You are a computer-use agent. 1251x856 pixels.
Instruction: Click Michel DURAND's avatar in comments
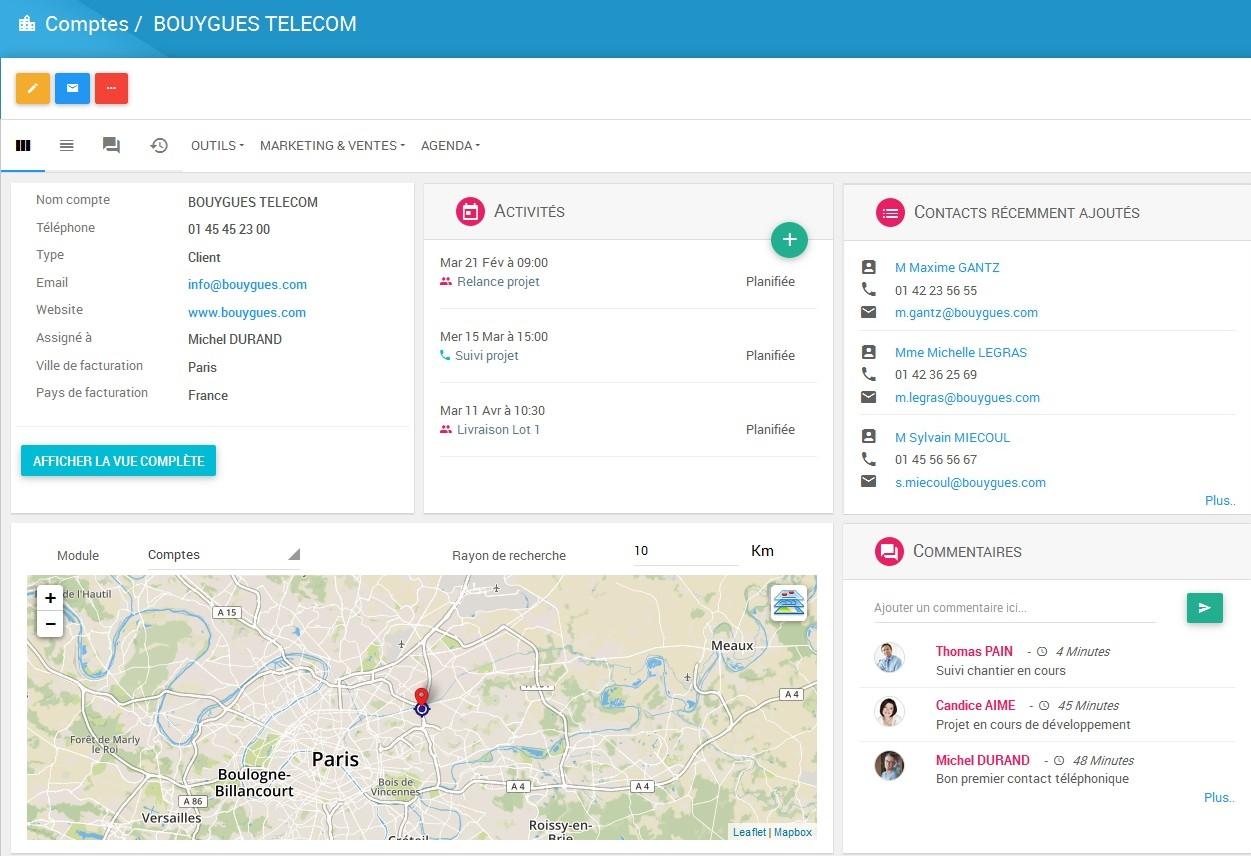coord(889,766)
